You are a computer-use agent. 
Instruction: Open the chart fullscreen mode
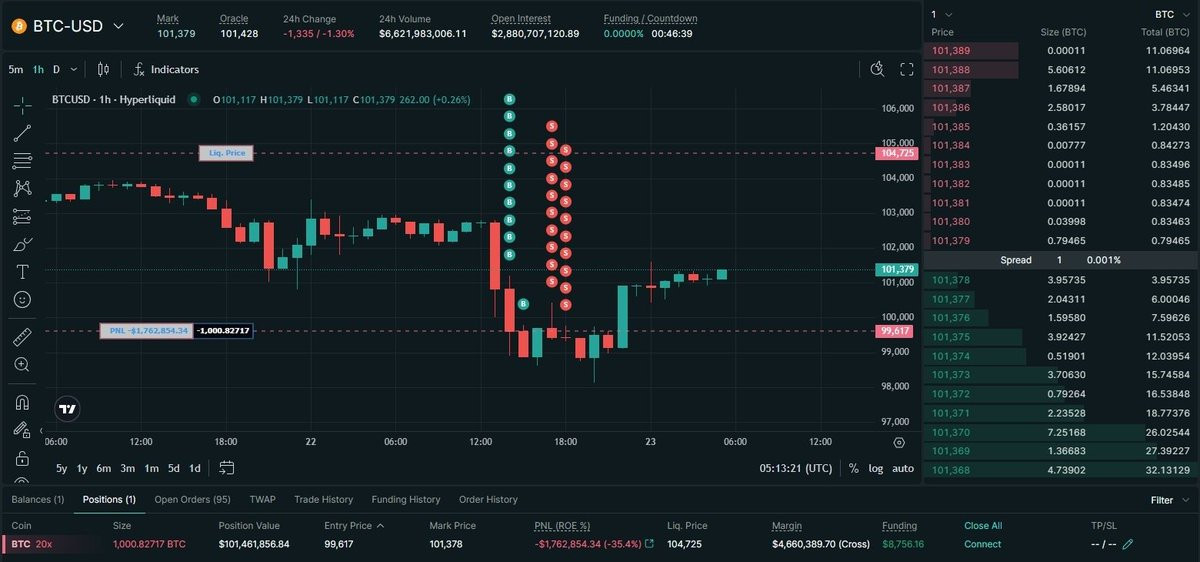click(907, 69)
